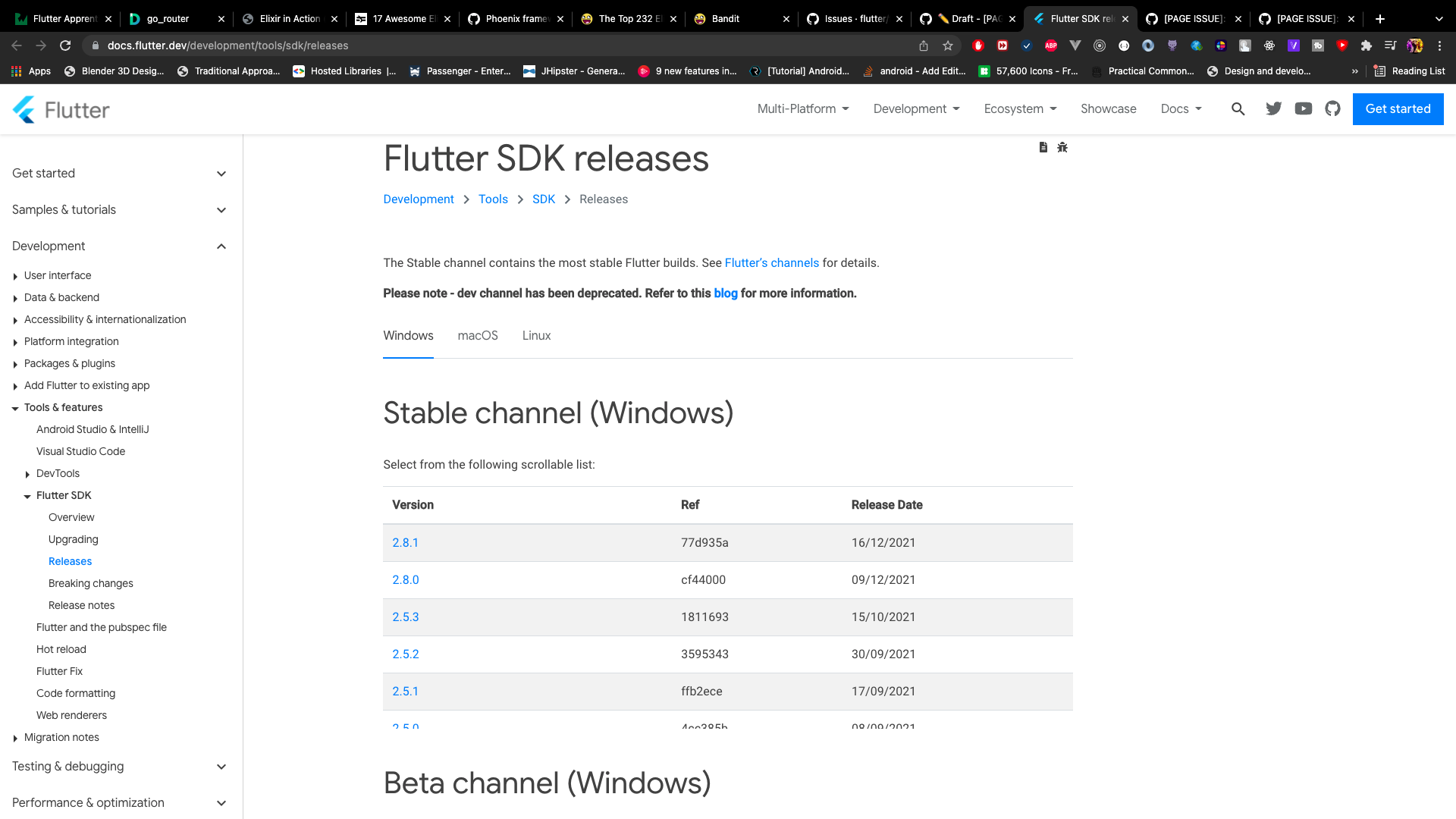The width and height of the screenshot is (1456, 819).
Task: Bookmark this page with the star icon
Action: pyautogui.click(x=947, y=45)
